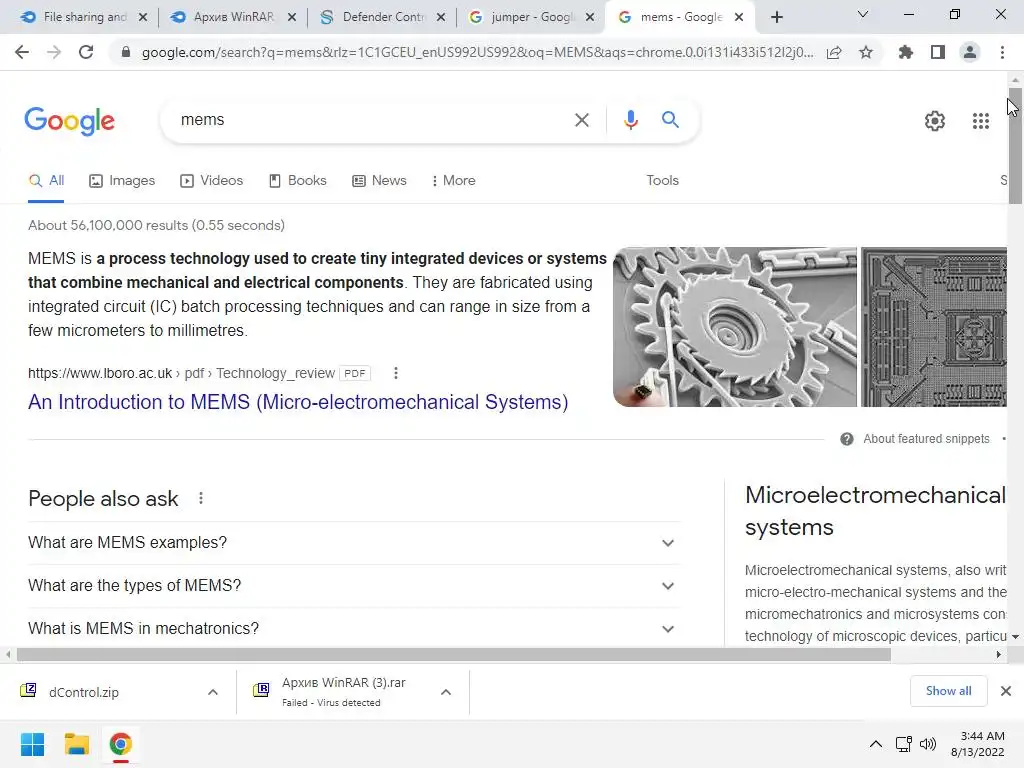The image size is (1024, 768).
Task: Open the MEMS gear micrograph thumbnail
Action: (735, 327)
